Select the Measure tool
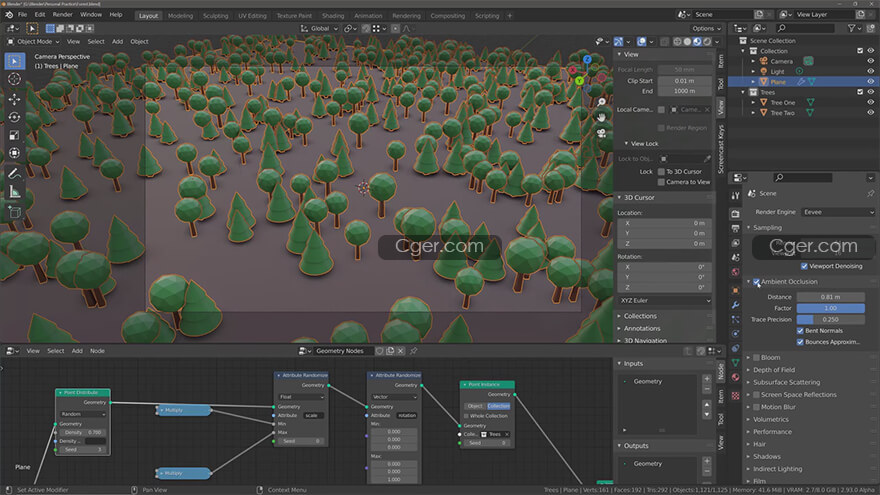Screen dimensions: 880x495 point(15,192)
